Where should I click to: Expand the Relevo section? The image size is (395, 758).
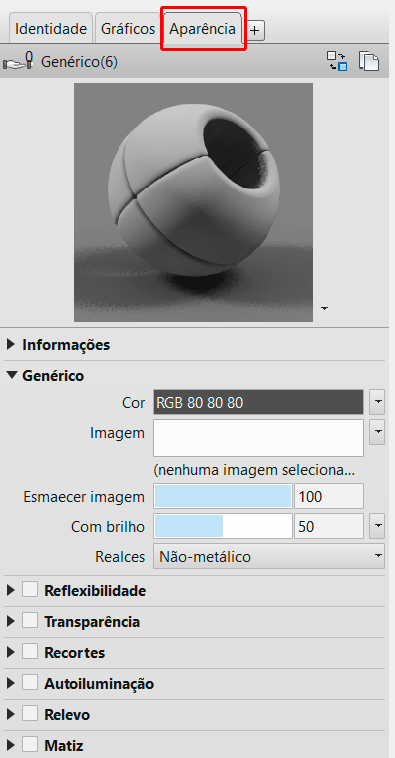11,714
